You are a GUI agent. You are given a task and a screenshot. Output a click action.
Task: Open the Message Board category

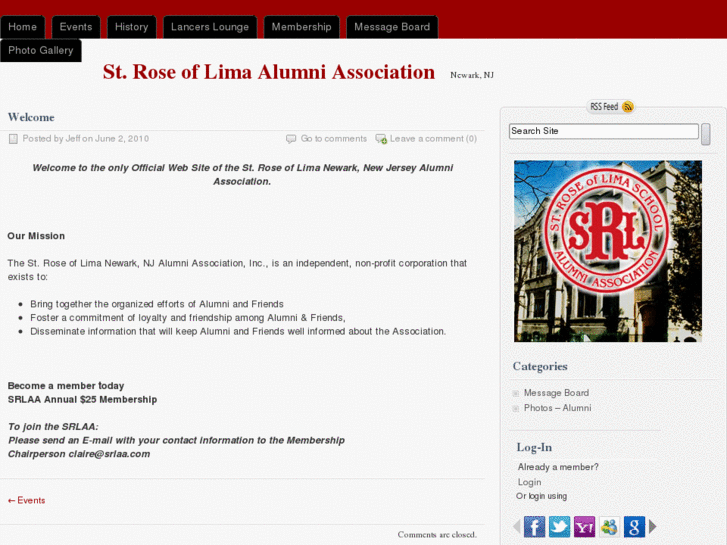556,393
